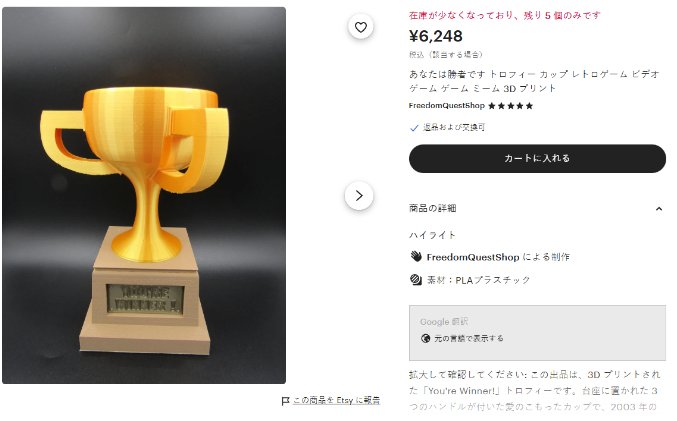This screenshot has width=677, height=421.
Task: Click the ¥6,248 price text
Action: click(x=436, y=36)
